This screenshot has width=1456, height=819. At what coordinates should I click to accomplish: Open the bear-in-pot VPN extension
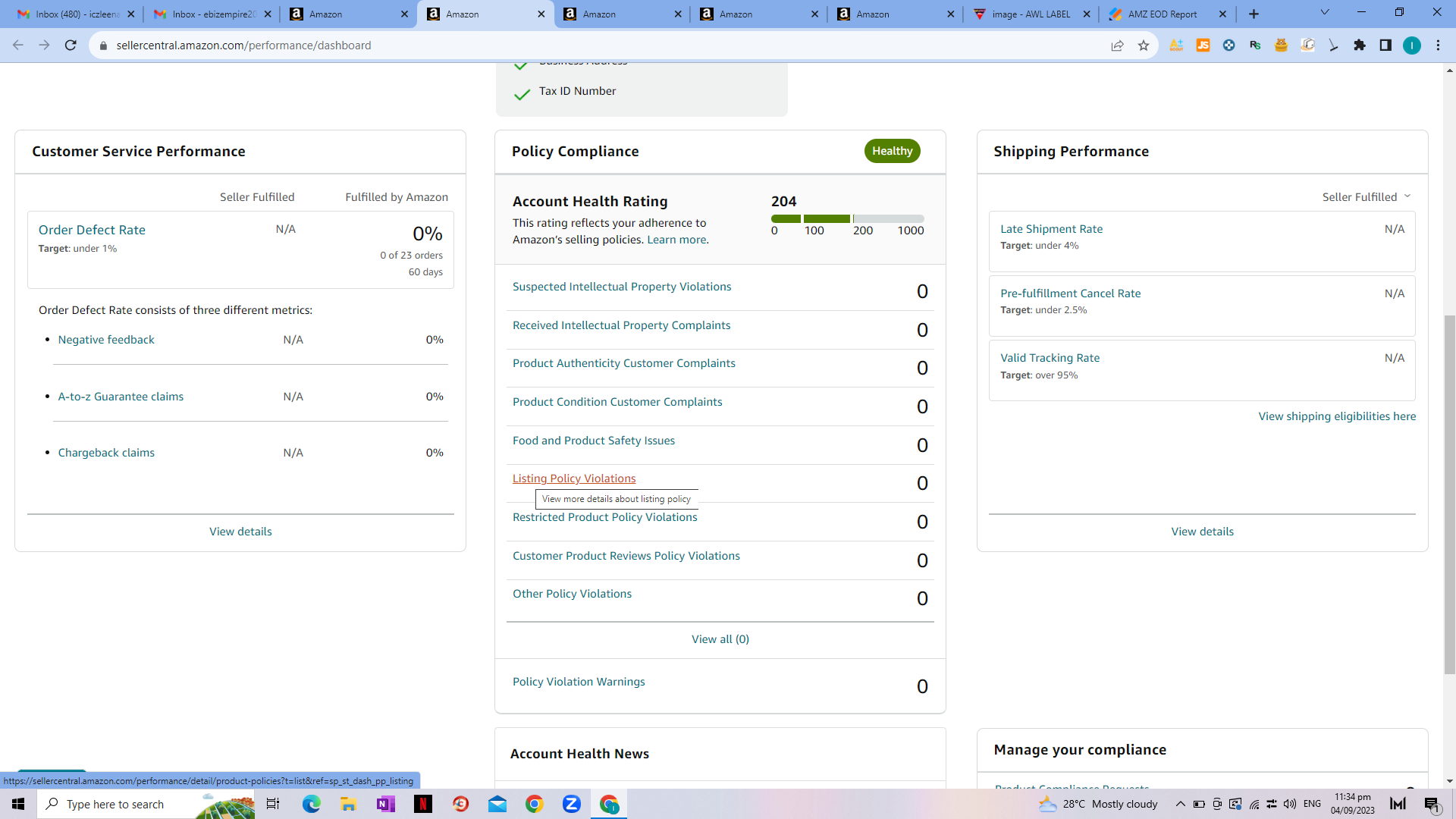tap(1281, 45)
